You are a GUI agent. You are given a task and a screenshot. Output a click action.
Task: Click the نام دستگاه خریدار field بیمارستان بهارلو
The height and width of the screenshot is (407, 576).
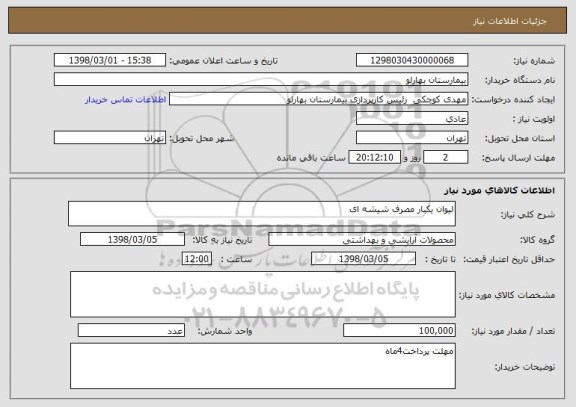pos(261,79)
